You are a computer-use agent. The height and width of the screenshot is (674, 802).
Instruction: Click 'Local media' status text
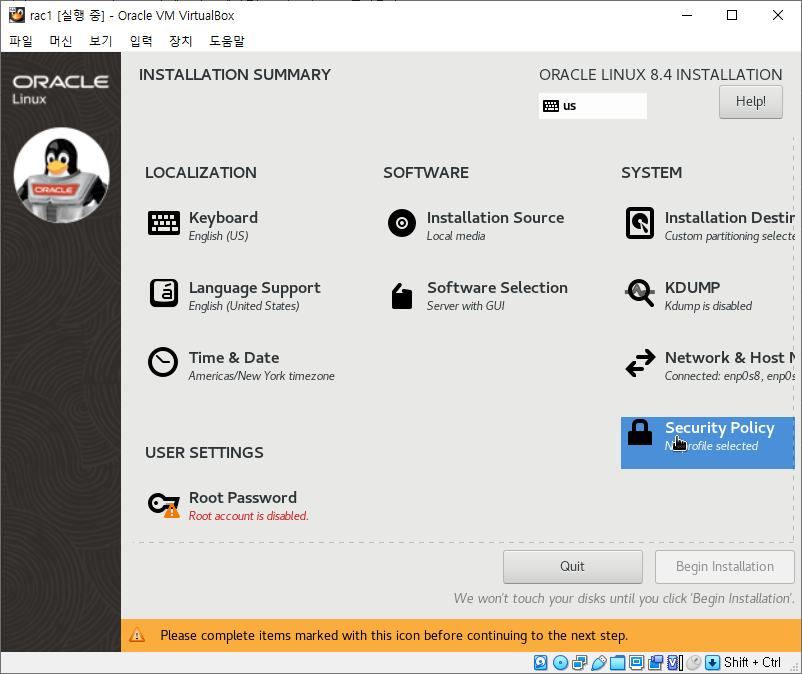pos(456,236)
